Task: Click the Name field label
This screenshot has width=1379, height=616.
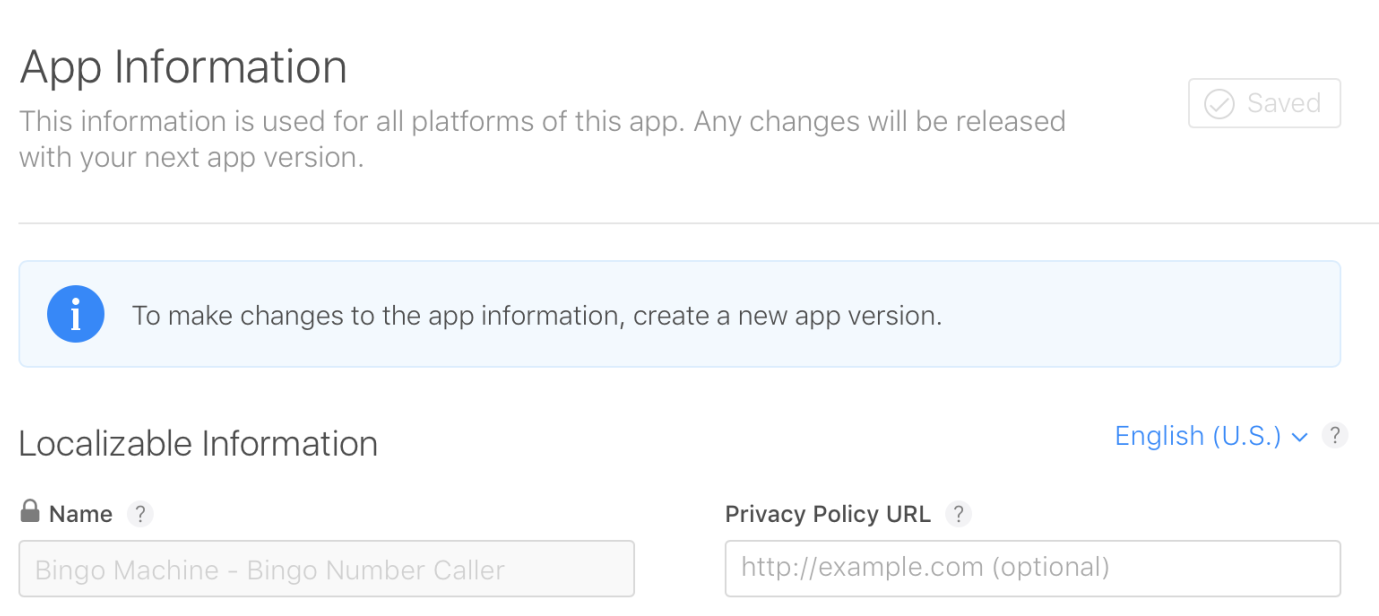Action: click(80, 514)
